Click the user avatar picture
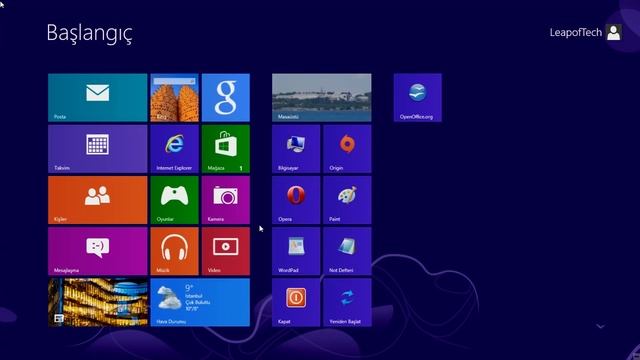The image size is (640, 360). point(614,32)
